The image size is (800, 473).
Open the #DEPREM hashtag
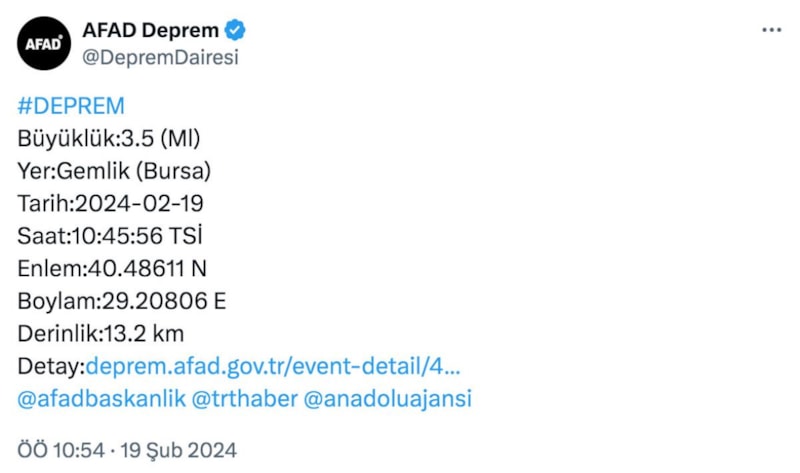click(71, 107)
